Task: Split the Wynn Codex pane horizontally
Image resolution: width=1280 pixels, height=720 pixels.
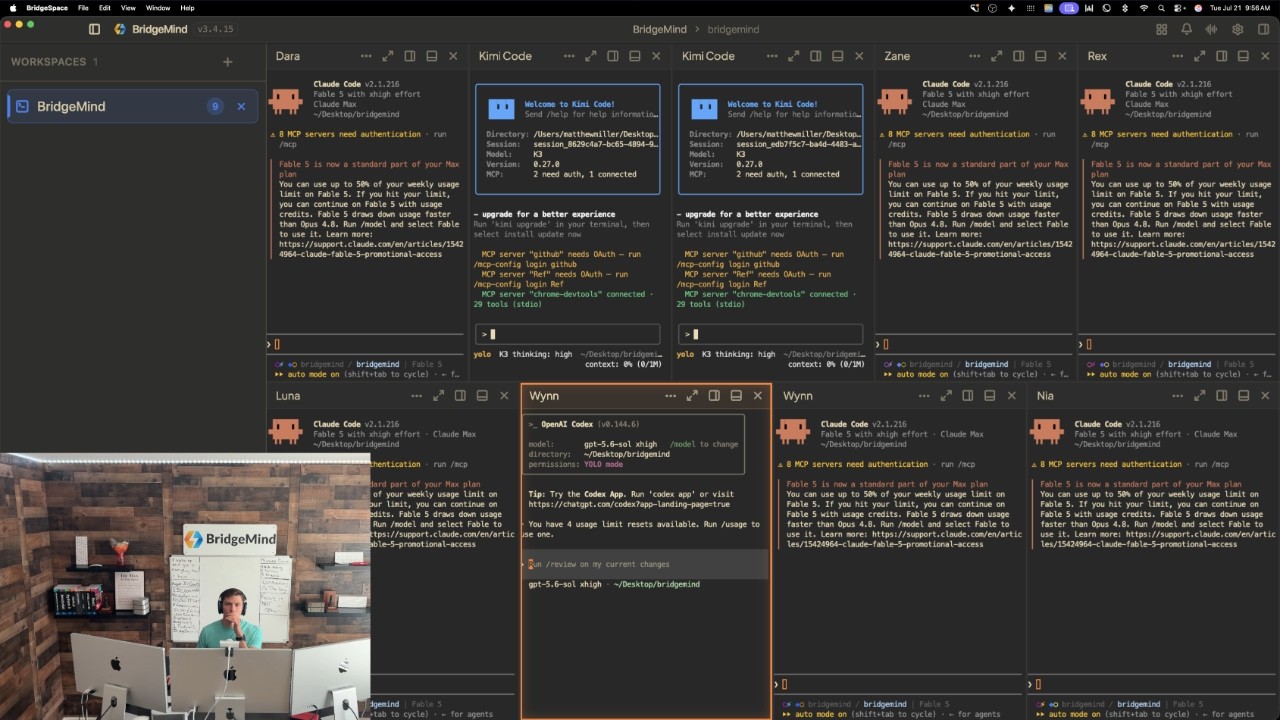Action: pyautogui.click(x=736, y=396)
